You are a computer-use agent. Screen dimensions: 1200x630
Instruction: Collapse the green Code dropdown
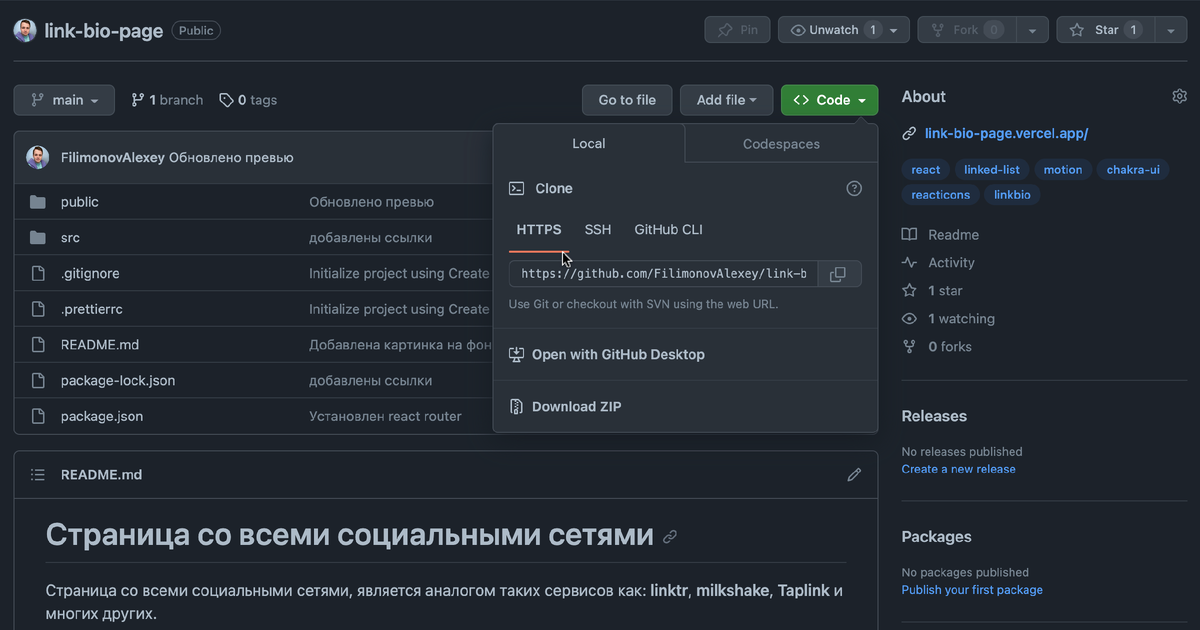pos(830,100)
